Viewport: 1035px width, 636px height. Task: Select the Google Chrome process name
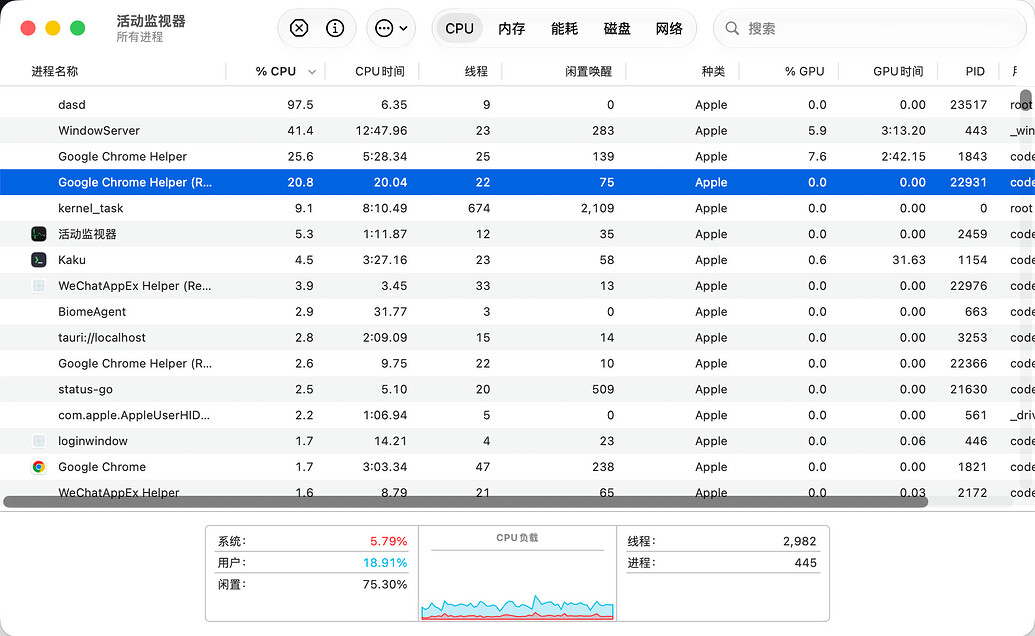pyautogui.click(x=102, y=466)
